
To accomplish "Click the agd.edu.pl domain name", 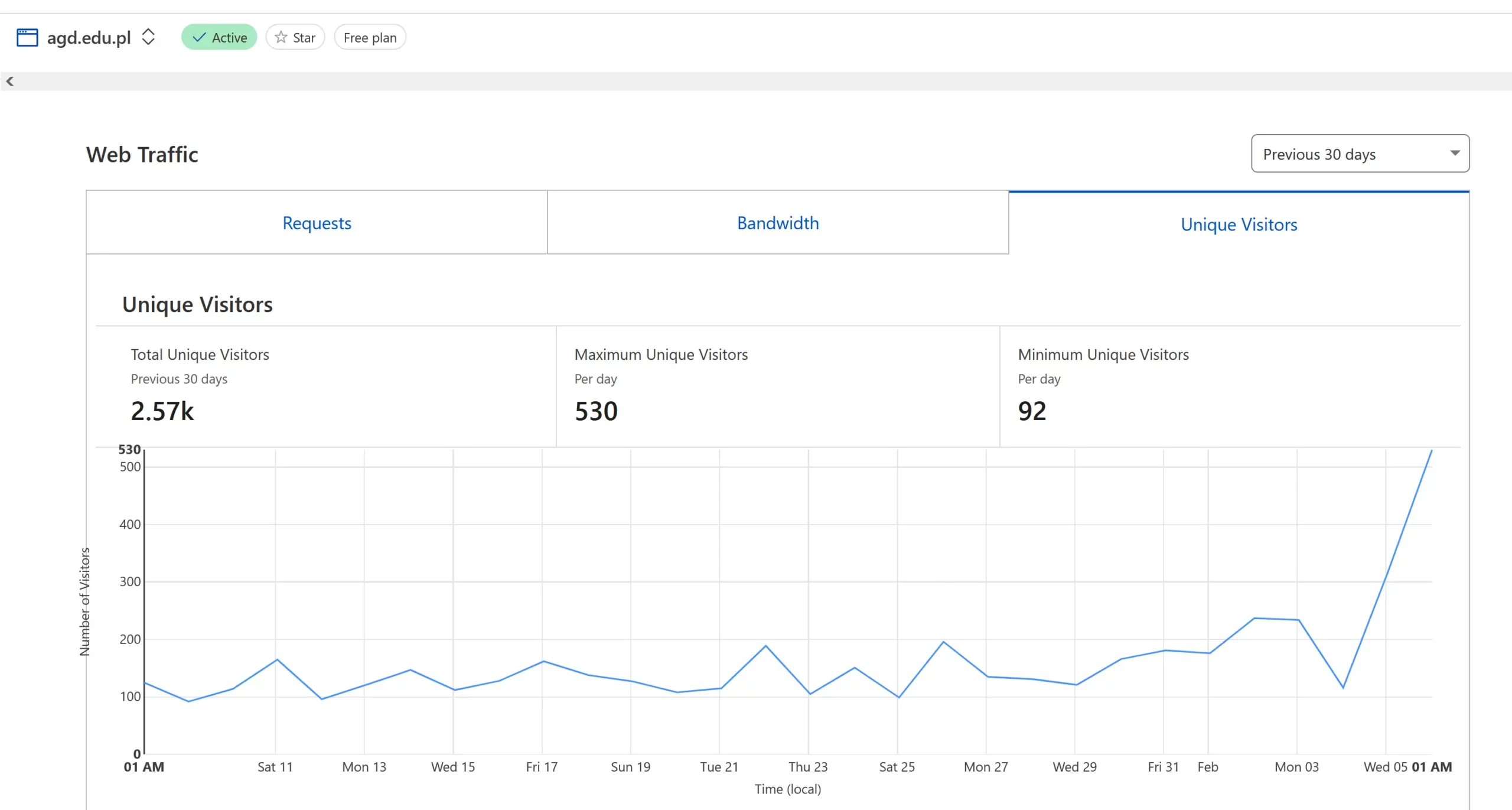I will (x=89, y=38).
